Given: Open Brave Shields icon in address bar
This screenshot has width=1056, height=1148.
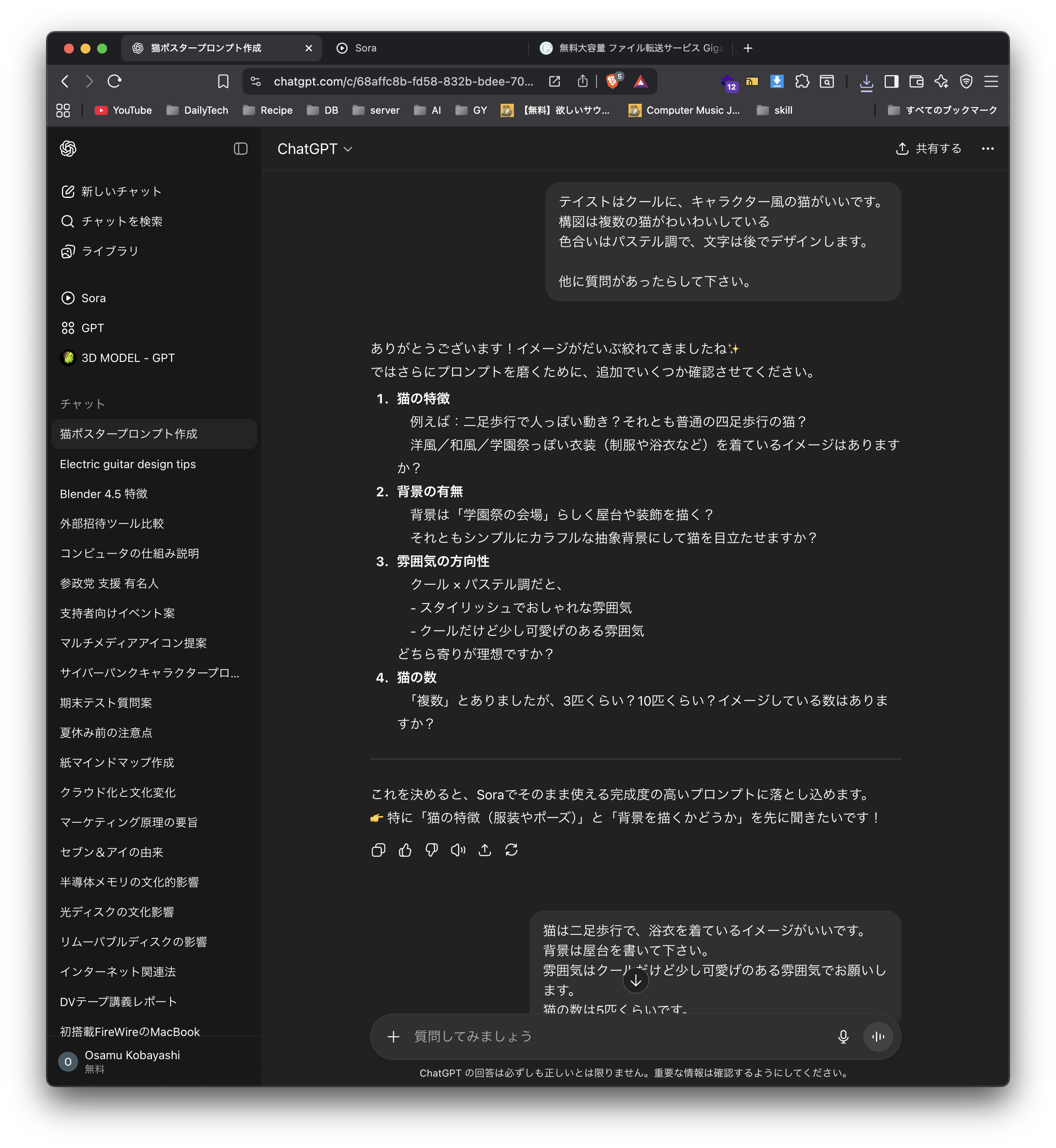Looking at the screenshot, I should (613, 81).
